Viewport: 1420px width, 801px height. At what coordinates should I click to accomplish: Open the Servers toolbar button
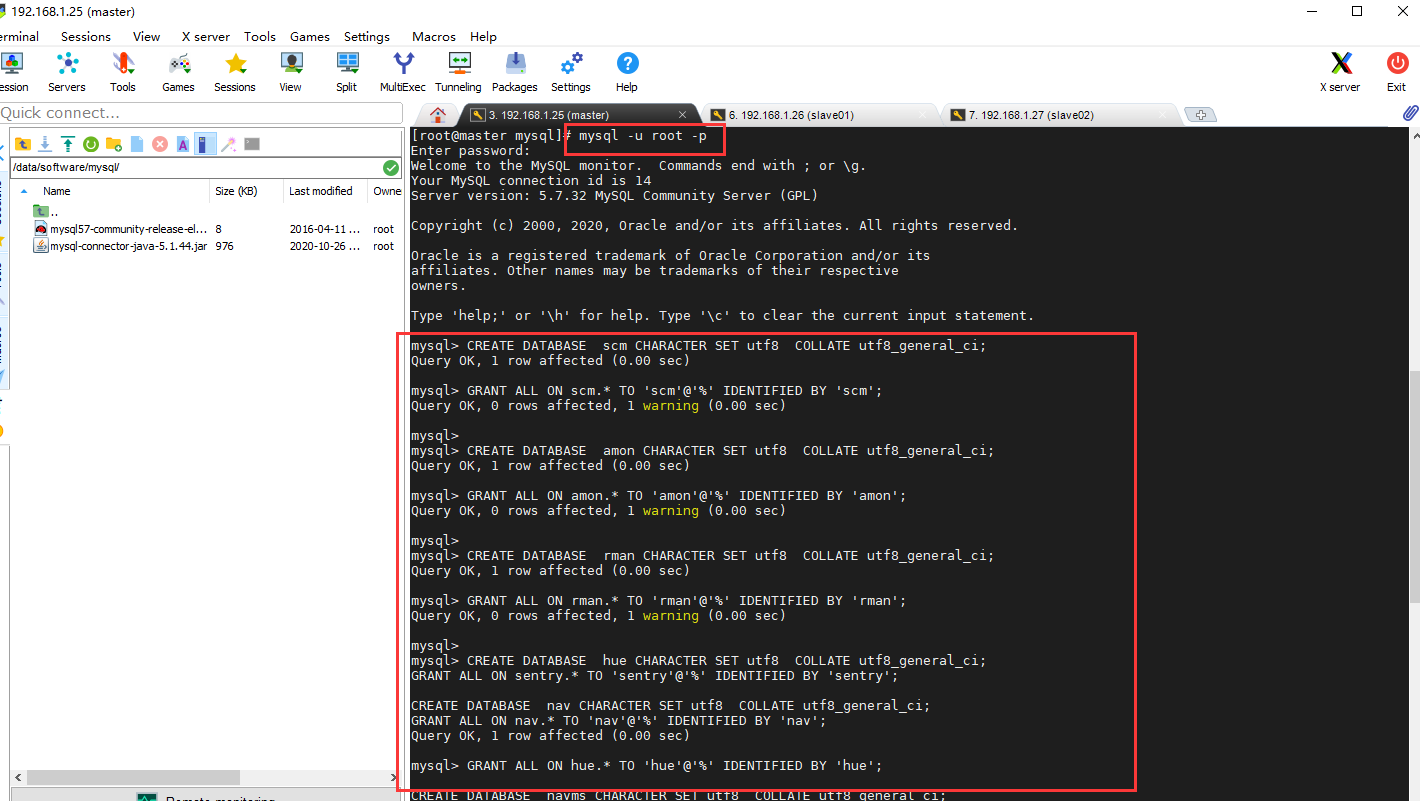click(x=67, y=73)
